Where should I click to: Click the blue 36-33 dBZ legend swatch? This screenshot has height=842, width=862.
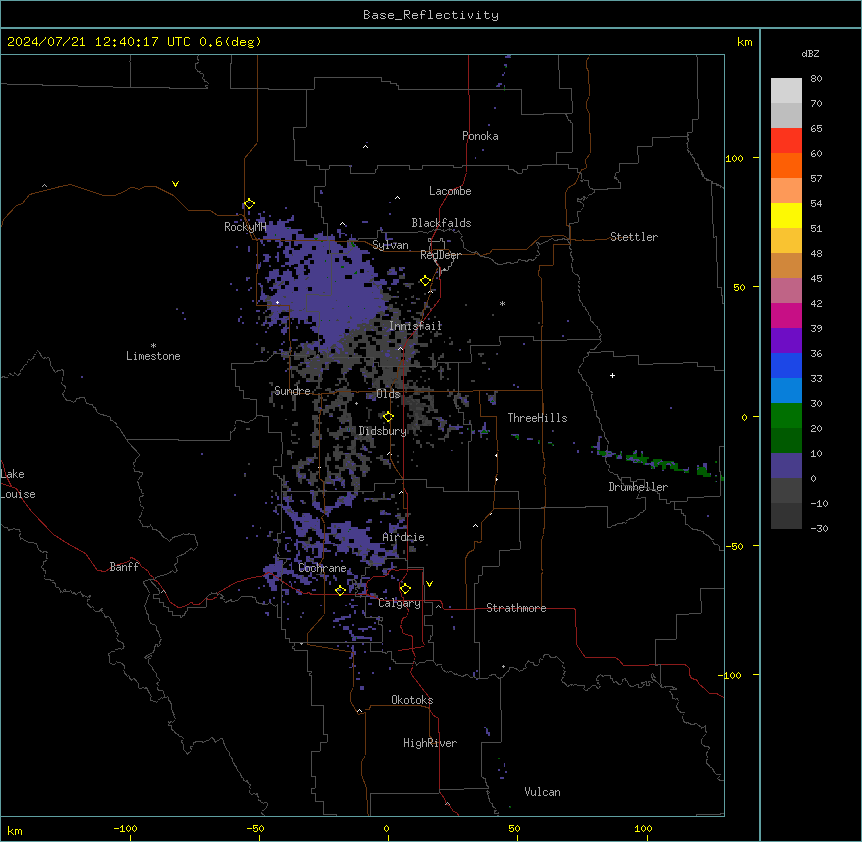[786, 365]
